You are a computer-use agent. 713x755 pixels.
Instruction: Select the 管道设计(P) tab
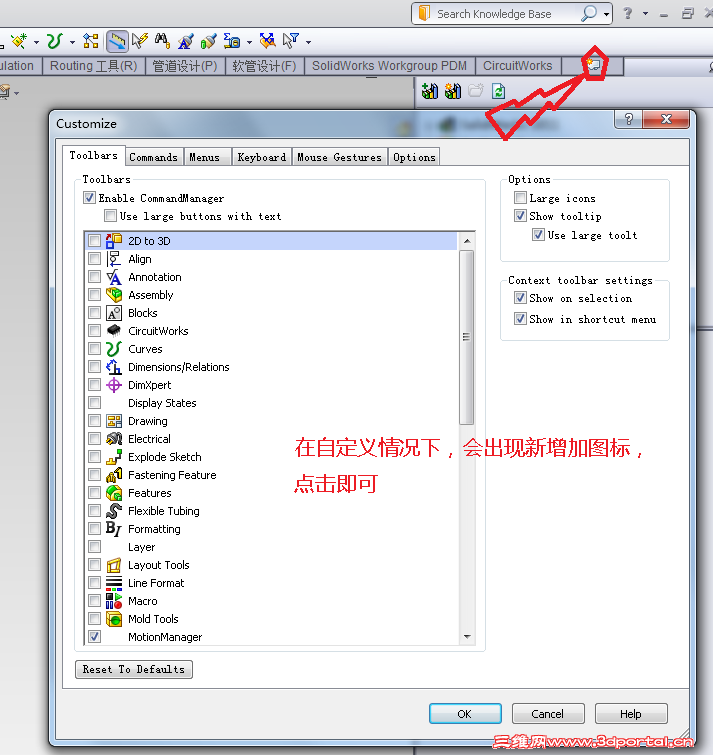pyautogui.click(x=185, y=66)
